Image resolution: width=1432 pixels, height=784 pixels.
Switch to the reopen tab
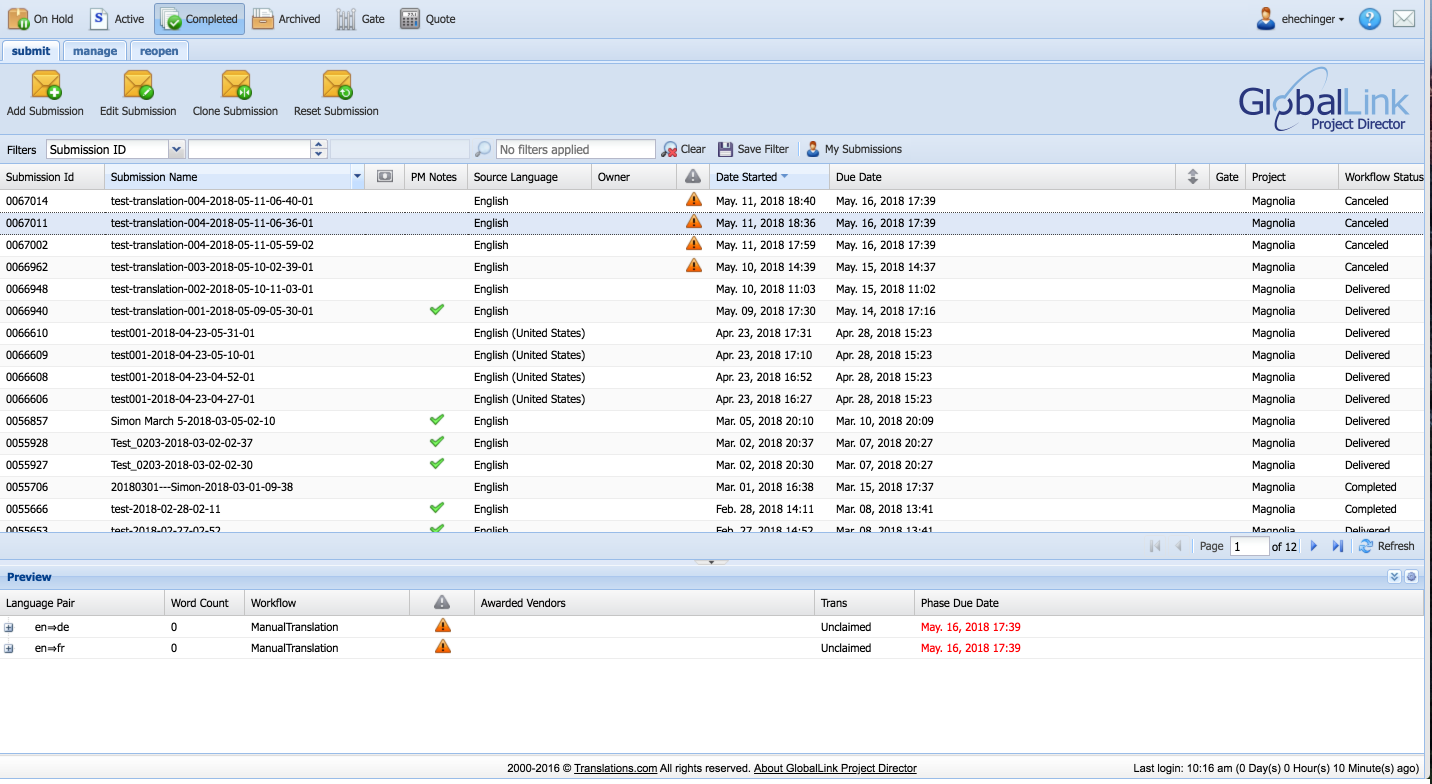(x=159, y=51)
